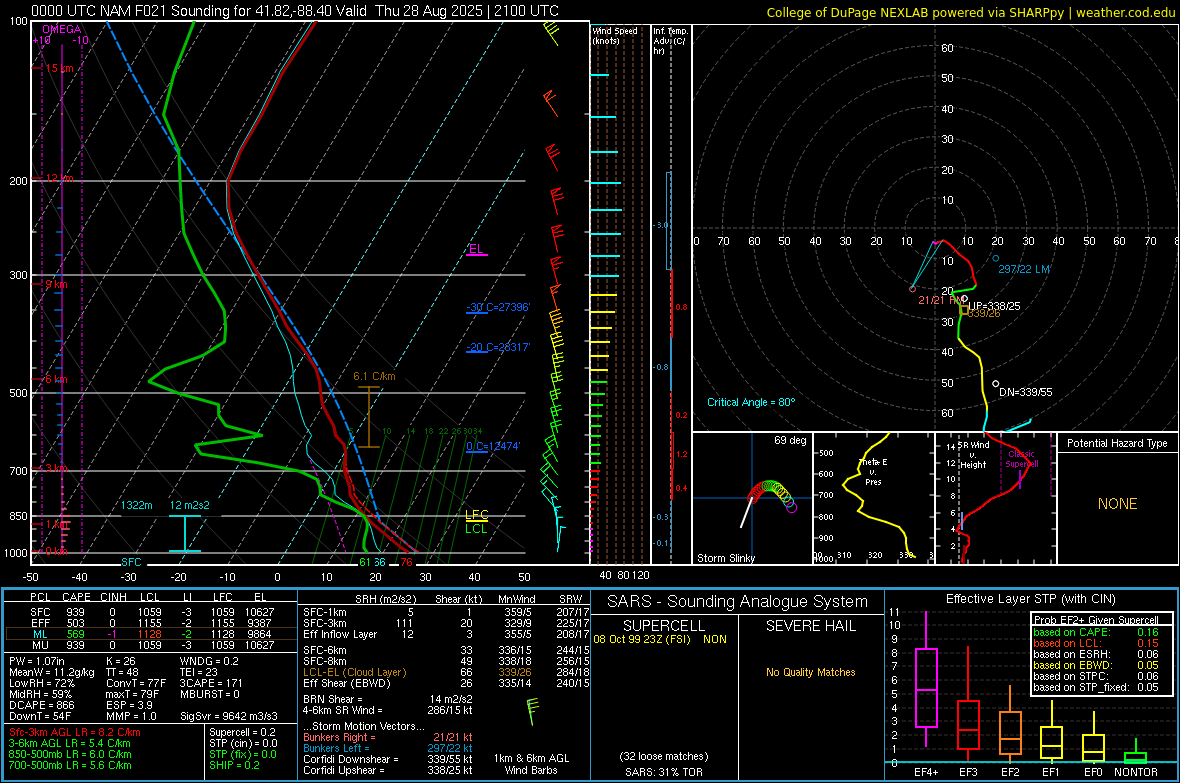Image resolution: width=1180 pixels, height=783 pixels.
Task: Click the '12 m2s2' label
Action: (189, 505)
